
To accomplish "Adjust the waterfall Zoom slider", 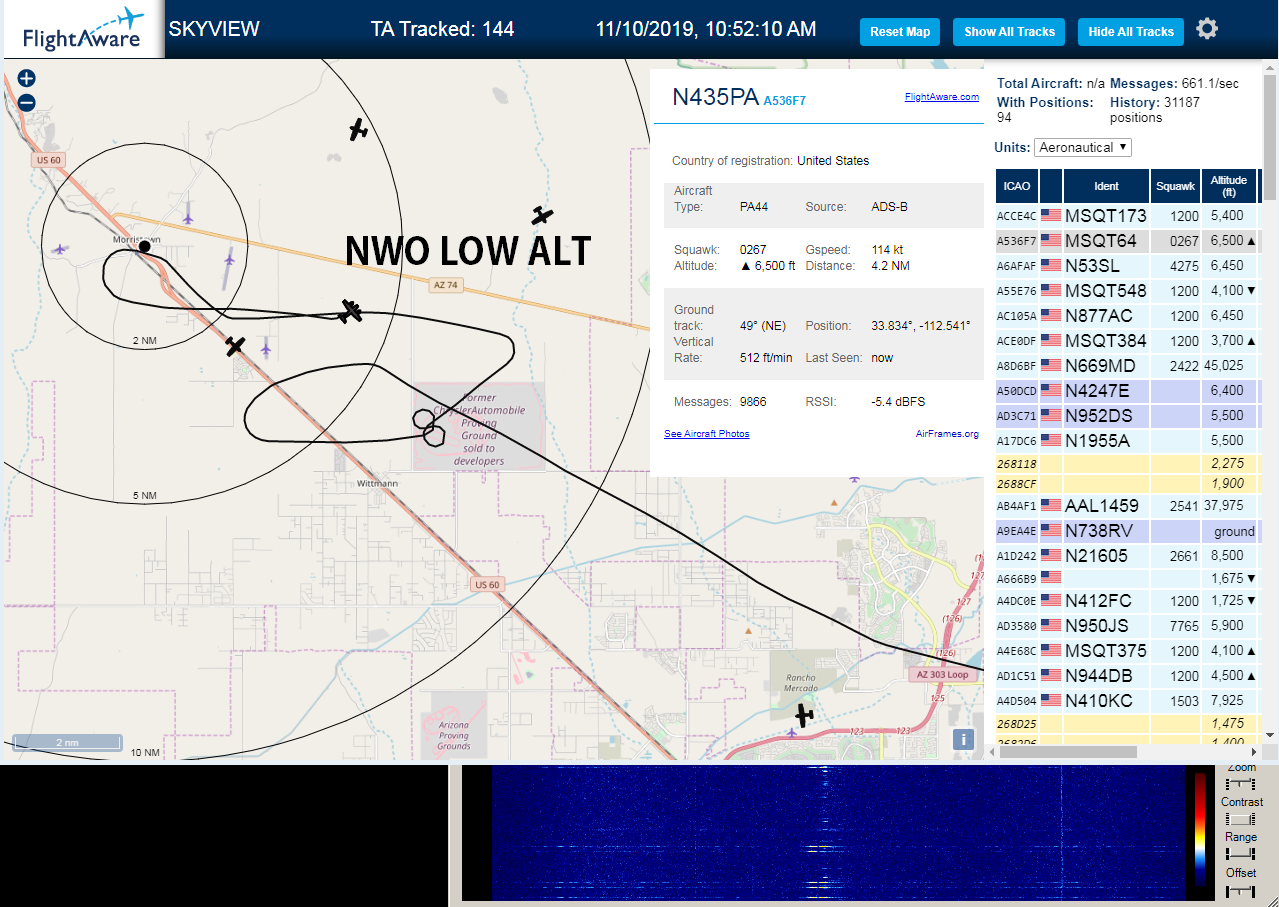I will click(1241, 784).
